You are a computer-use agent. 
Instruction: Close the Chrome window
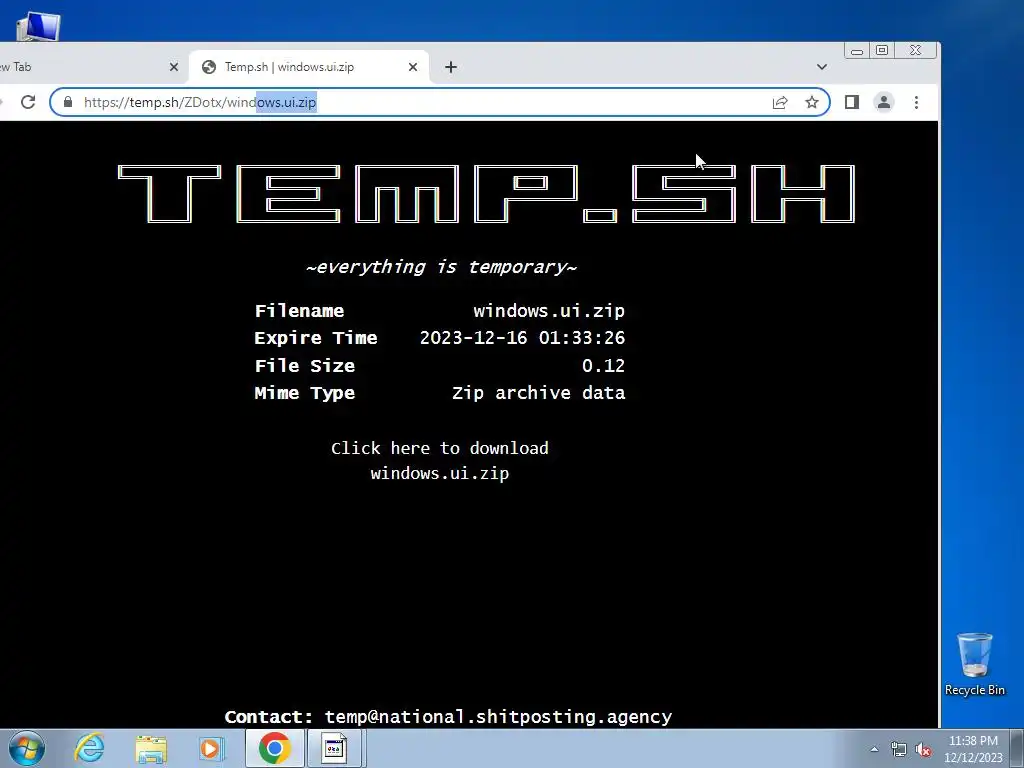coord(916,51)
